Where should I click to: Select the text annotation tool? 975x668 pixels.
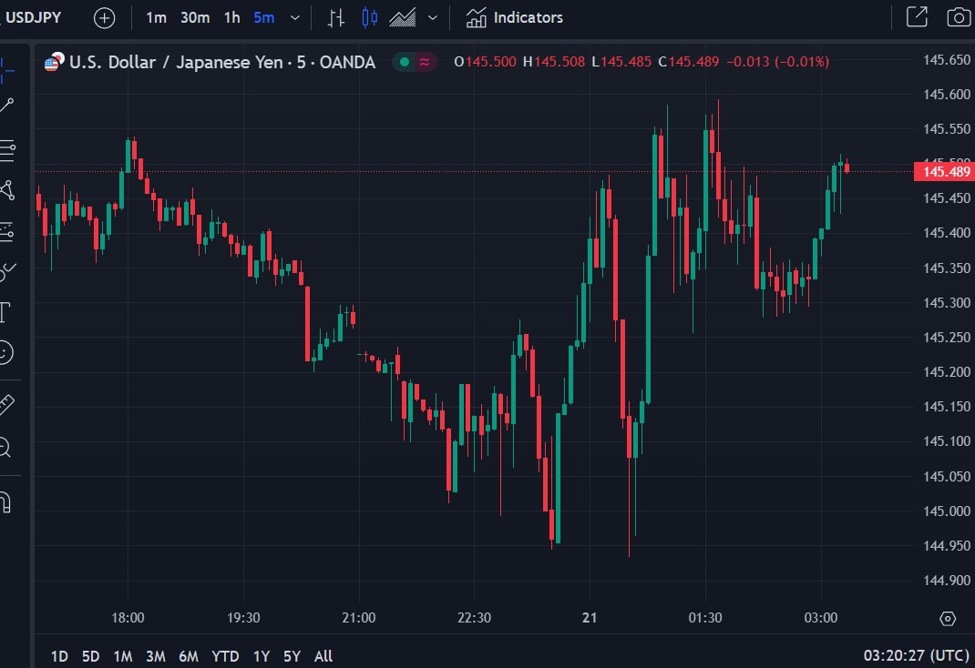coord(8,311)
